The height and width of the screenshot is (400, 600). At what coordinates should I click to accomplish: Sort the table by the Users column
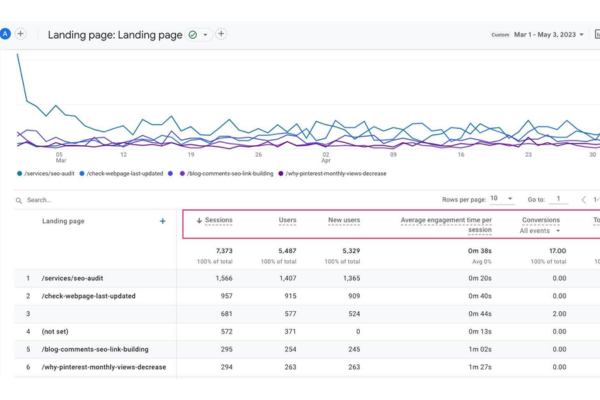[287, 220]
